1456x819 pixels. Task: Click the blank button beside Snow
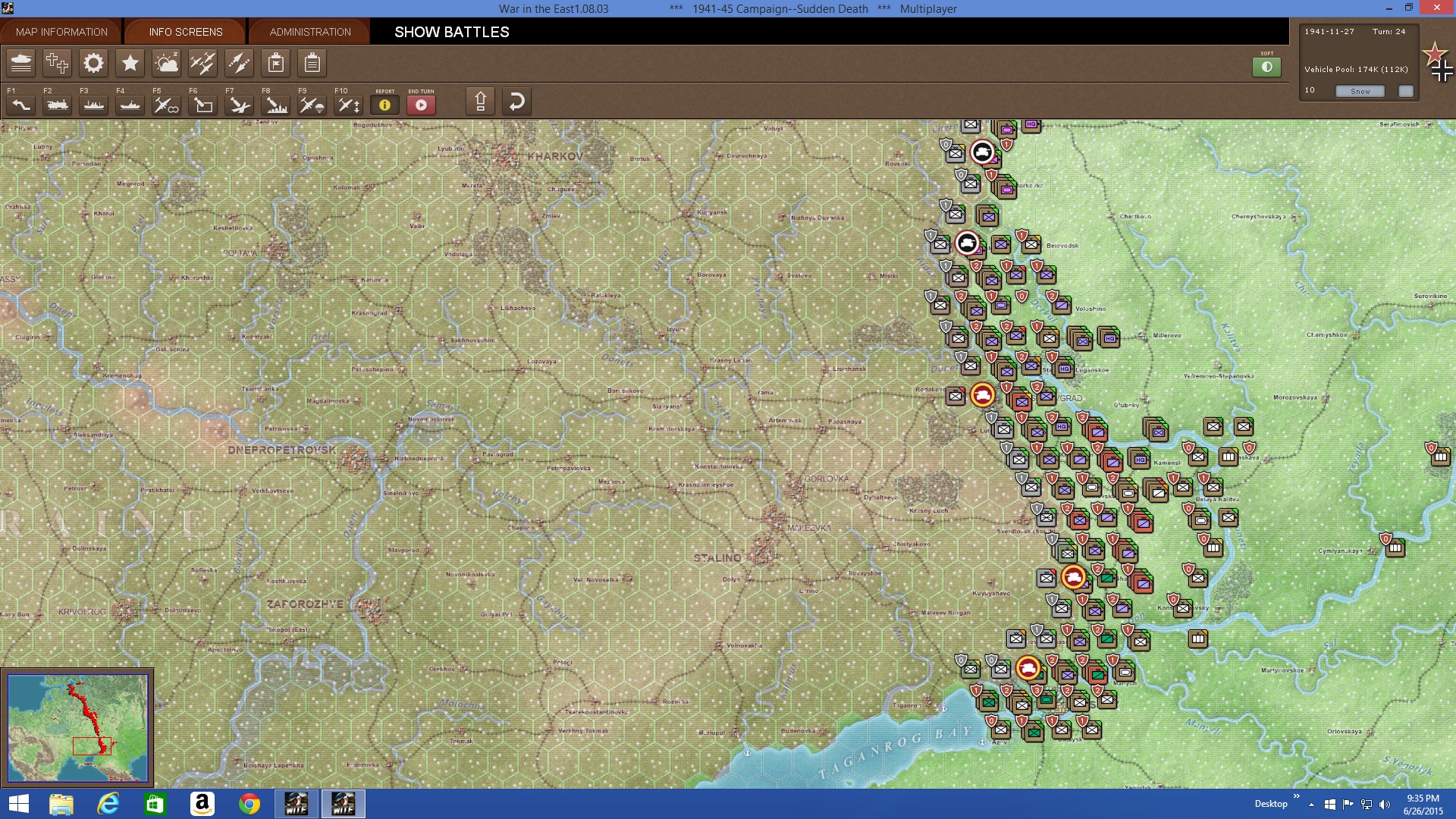click(x=1406, y=91)
